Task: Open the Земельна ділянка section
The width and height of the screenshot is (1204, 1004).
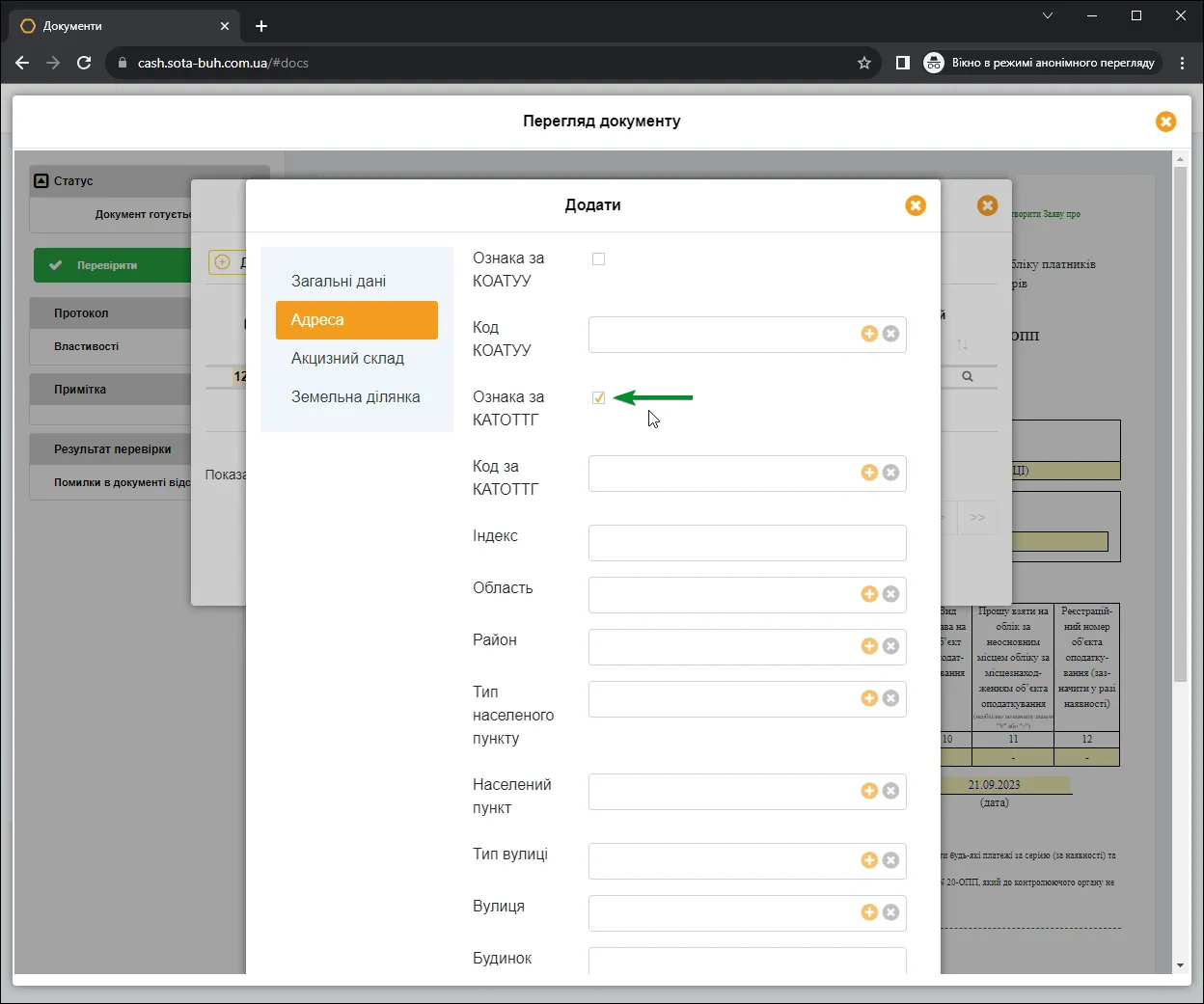Action: [356, 397]
